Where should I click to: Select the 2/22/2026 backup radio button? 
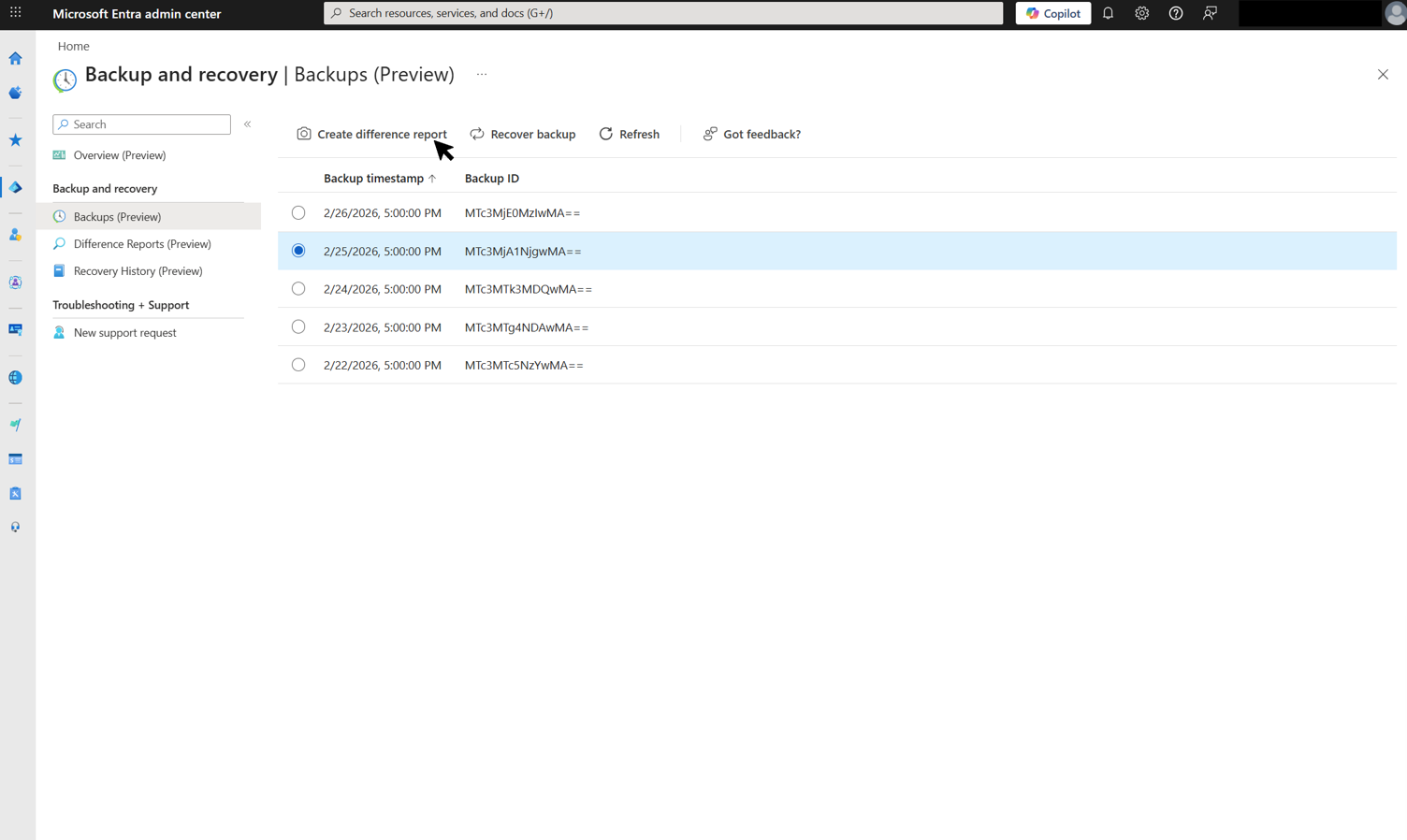pyautogui.click(x=297, y=364)
